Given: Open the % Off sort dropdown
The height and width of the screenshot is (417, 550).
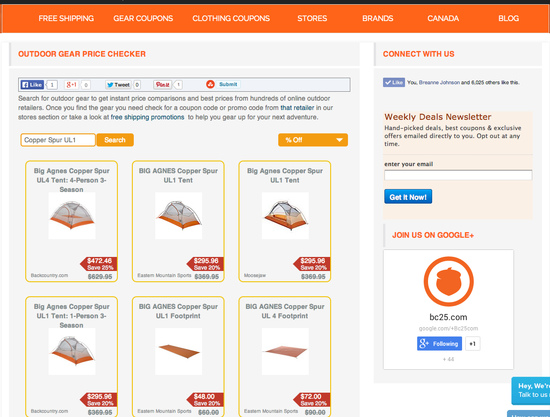Looking at the screenshot, I should click(x=313, y=140).
